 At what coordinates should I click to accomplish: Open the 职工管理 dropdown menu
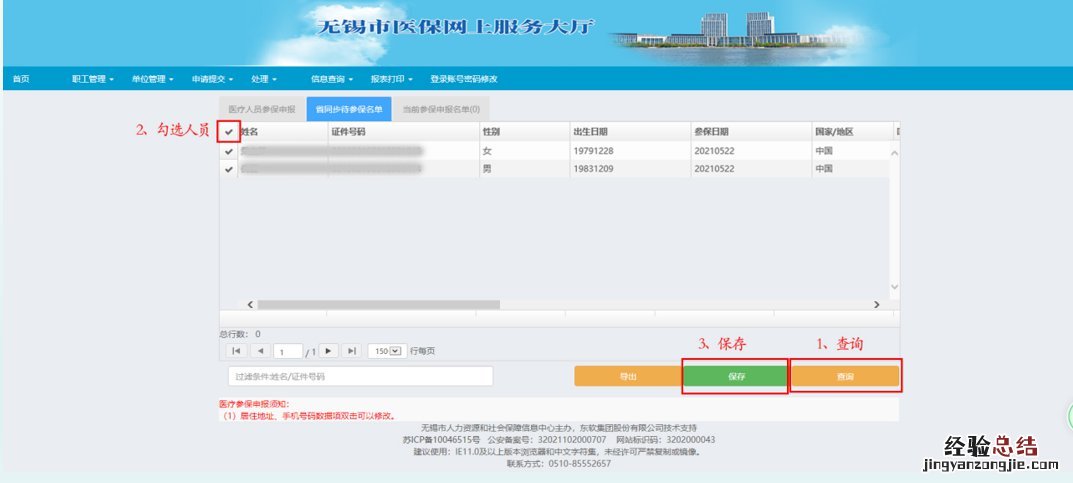(92, 79)
